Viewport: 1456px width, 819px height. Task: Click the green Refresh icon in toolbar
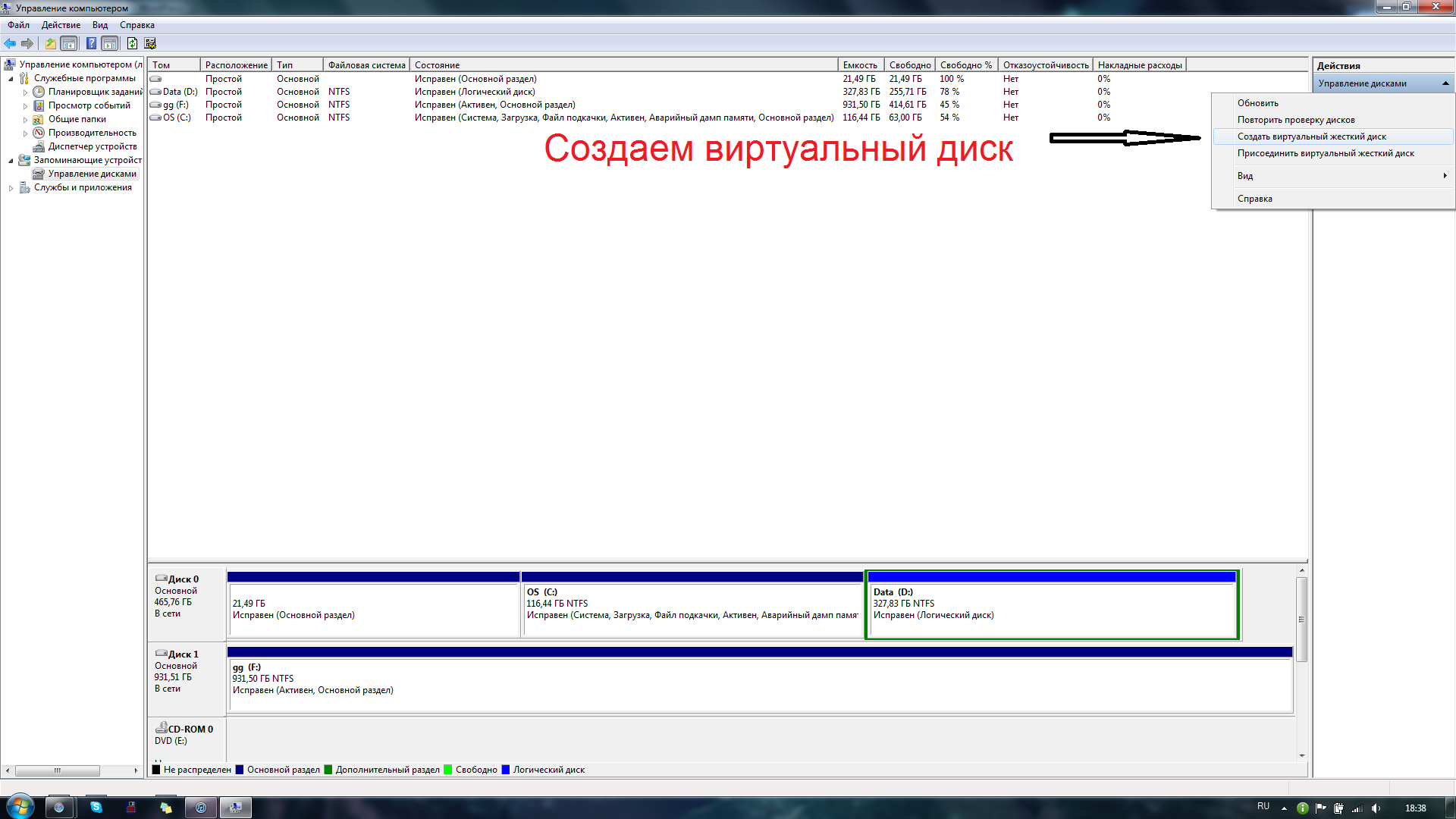(132, 44)
